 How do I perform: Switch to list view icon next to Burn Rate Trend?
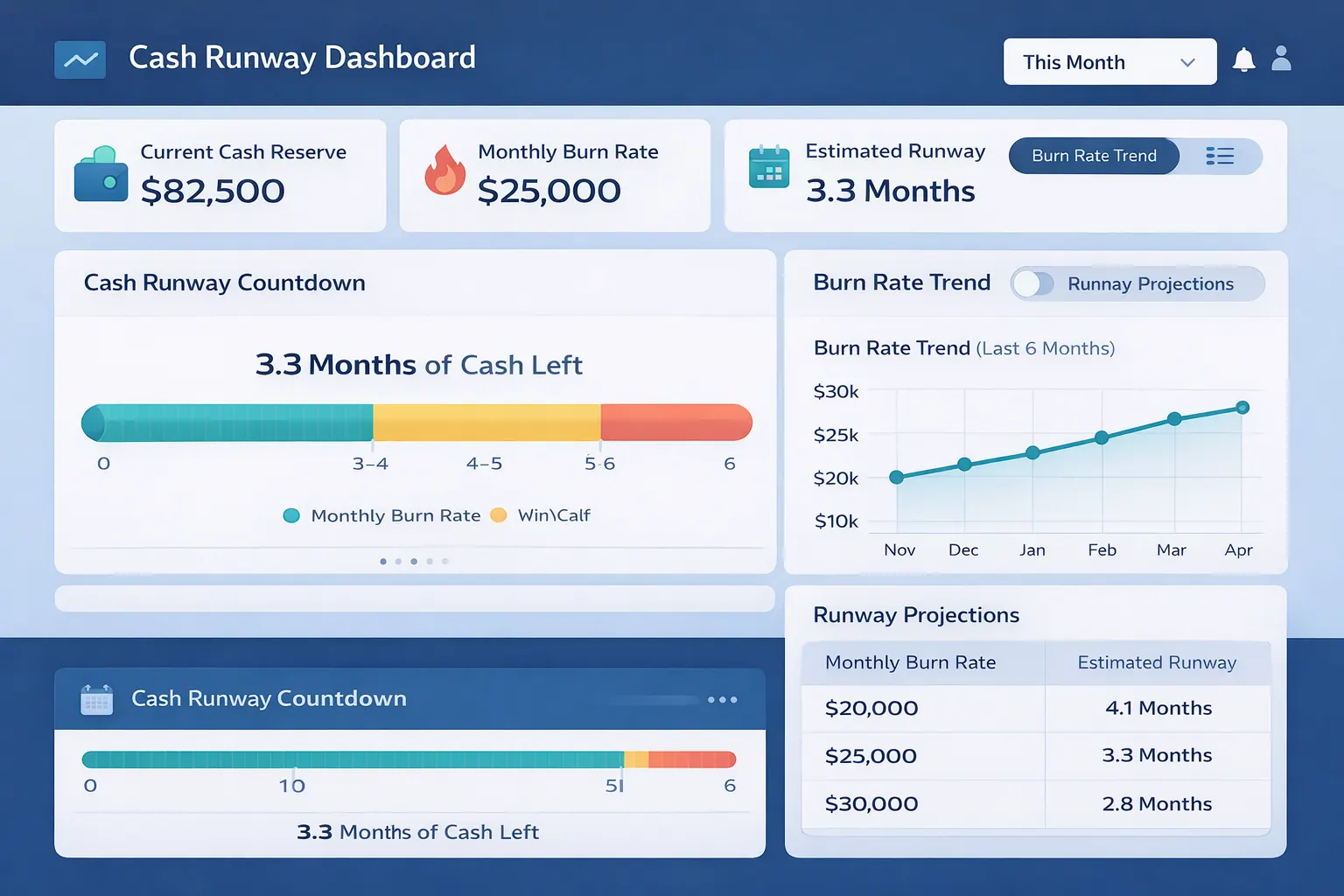coord(1220,156)
